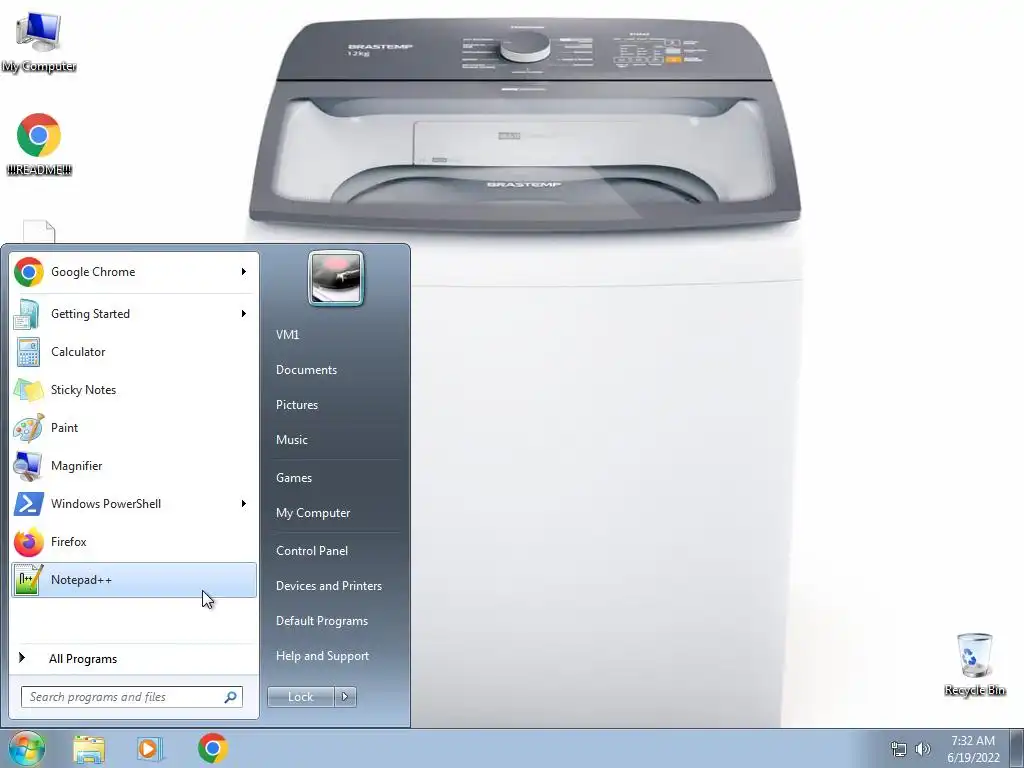Launch Paint from the Start menu
The height and width of the screenshot is (768, 1024).
(134, 427)
